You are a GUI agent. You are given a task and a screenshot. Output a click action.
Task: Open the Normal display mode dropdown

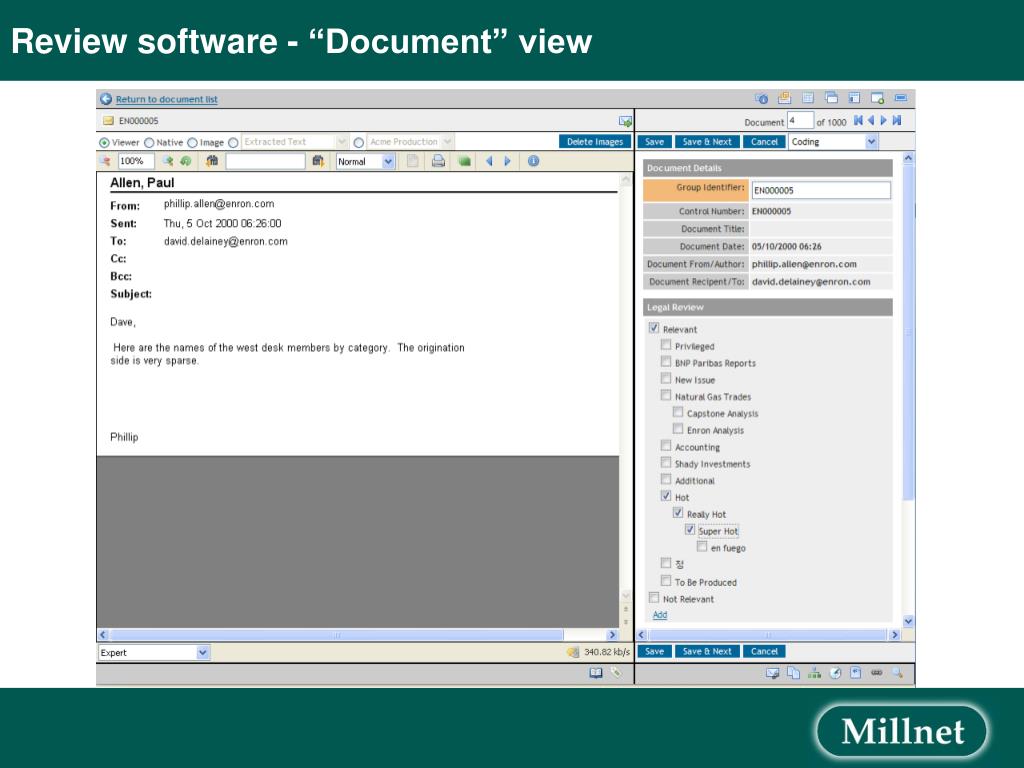[388, 161]
